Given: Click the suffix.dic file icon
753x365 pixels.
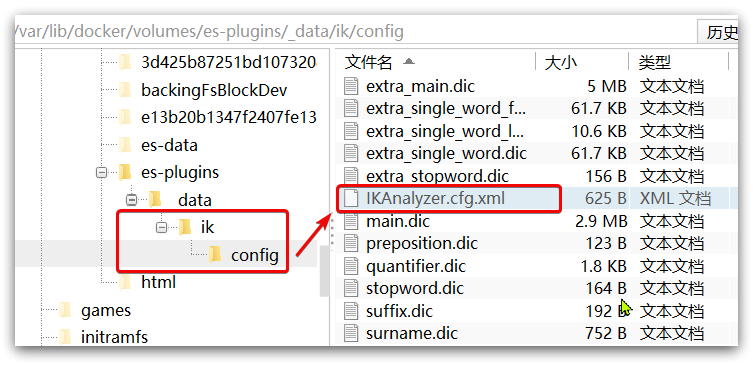Looking at the screenshot, I should pos(352,311).
